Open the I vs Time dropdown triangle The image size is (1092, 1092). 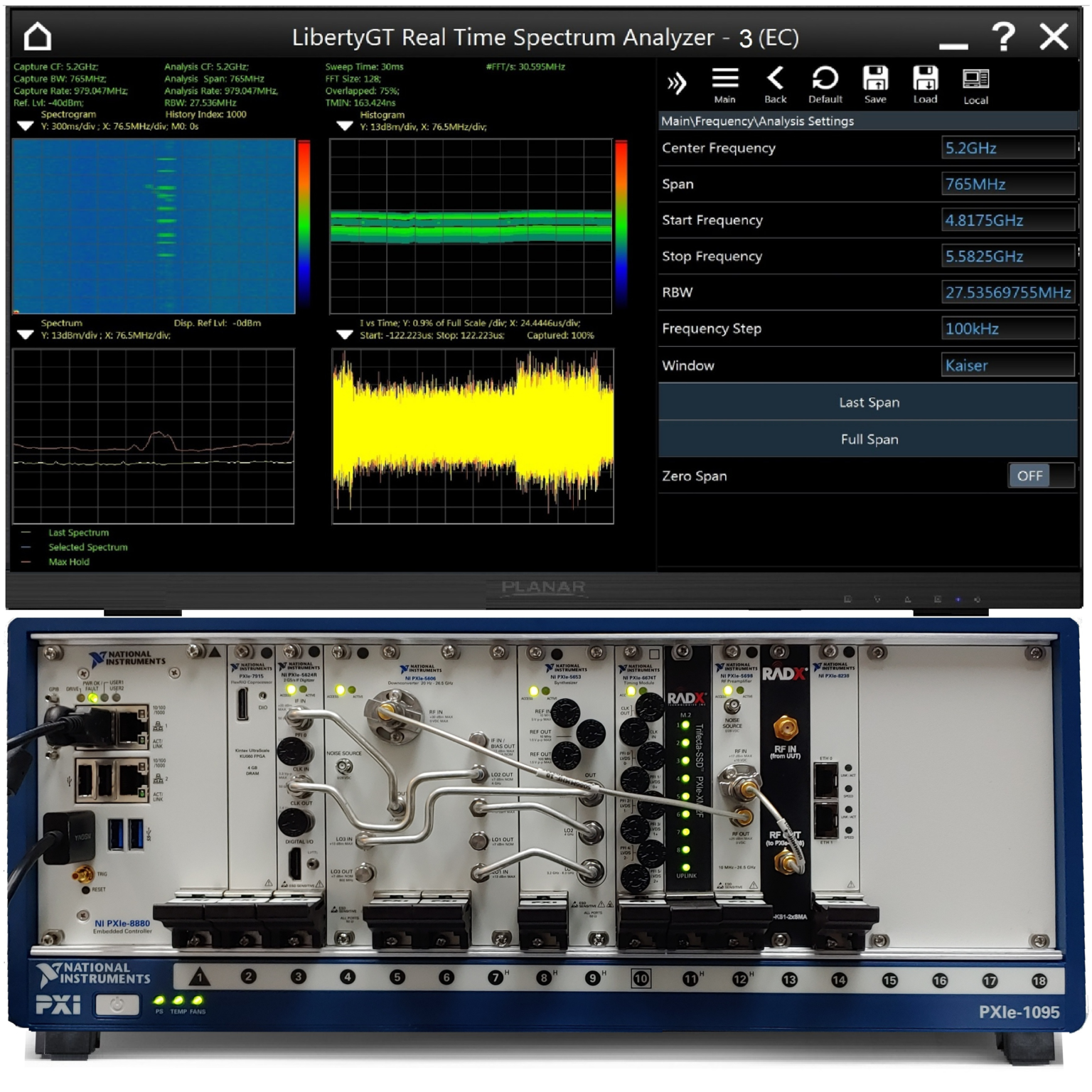click(345, 335)
